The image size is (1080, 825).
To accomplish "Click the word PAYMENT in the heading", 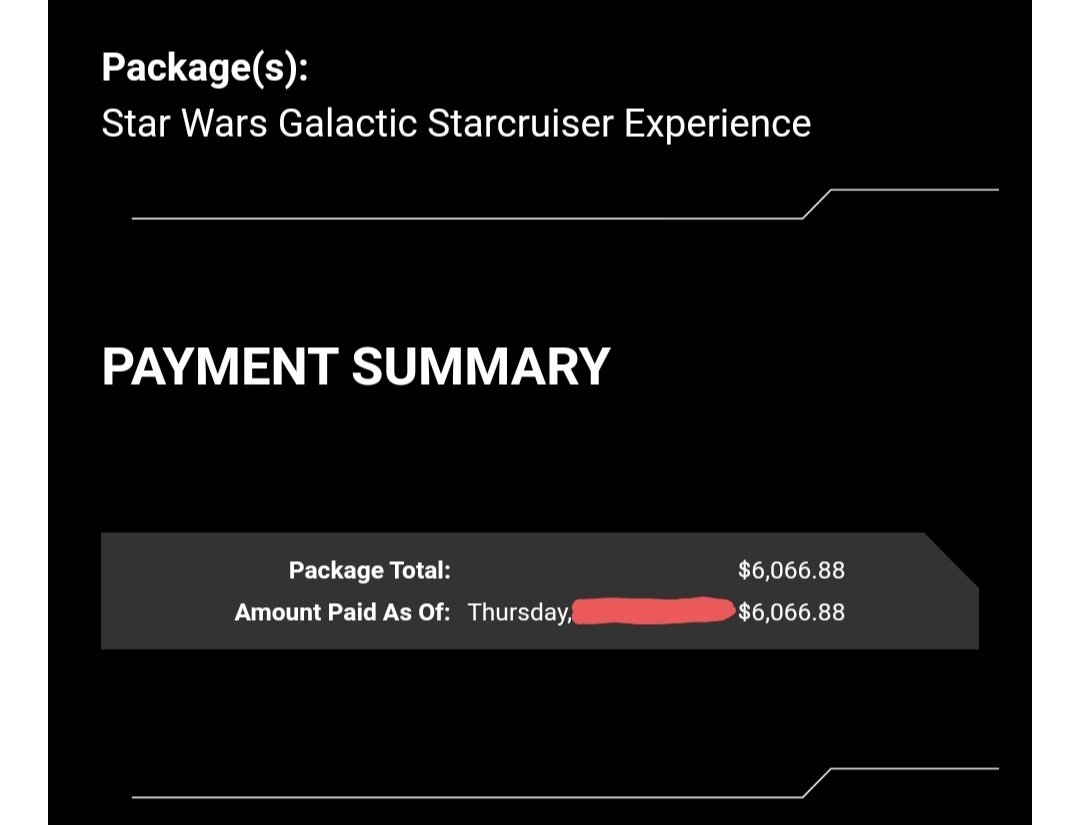I will (220, 366).
